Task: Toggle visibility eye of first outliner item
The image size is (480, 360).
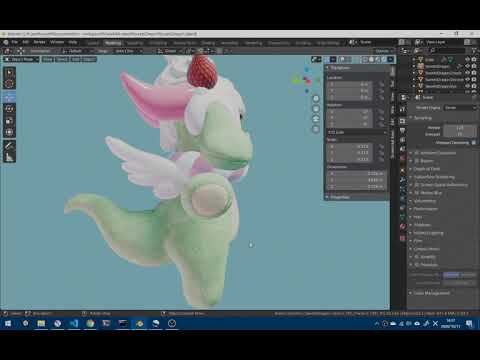Action: click(x=467, y=59)
